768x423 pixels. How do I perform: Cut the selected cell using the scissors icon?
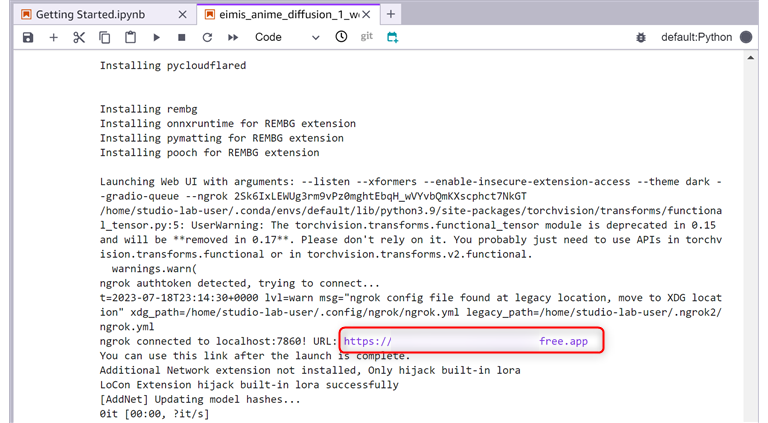click(79, 37)
